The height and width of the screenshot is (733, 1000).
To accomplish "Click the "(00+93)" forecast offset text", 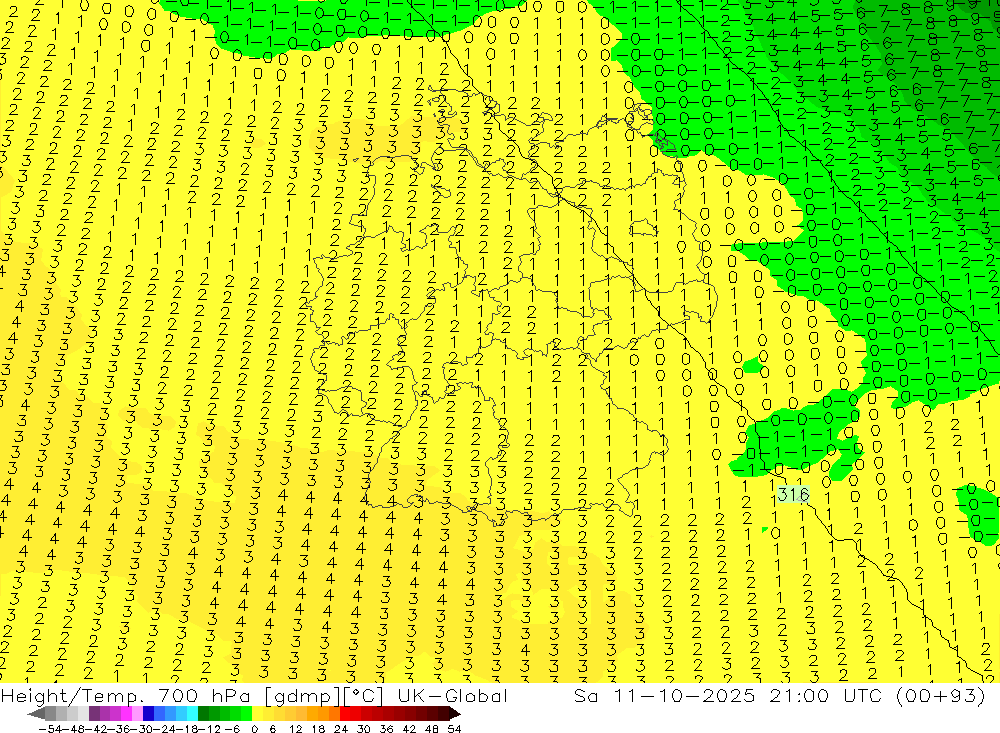I will click(x=941, y=695).
